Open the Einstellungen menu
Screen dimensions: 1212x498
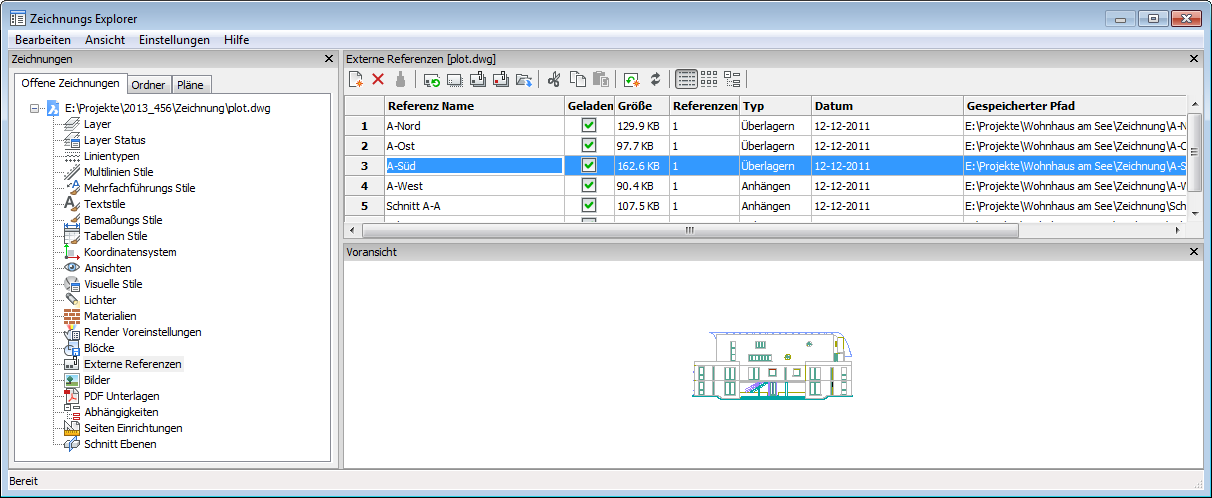(174, 40)
